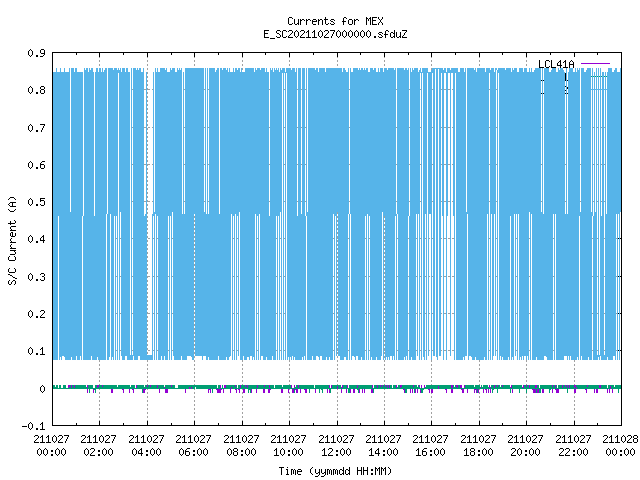Image resolution: width=640 pixels, height=480 pixels.
Task: Click the 0.5 y-axis tick label
Action: pos(36,202)
